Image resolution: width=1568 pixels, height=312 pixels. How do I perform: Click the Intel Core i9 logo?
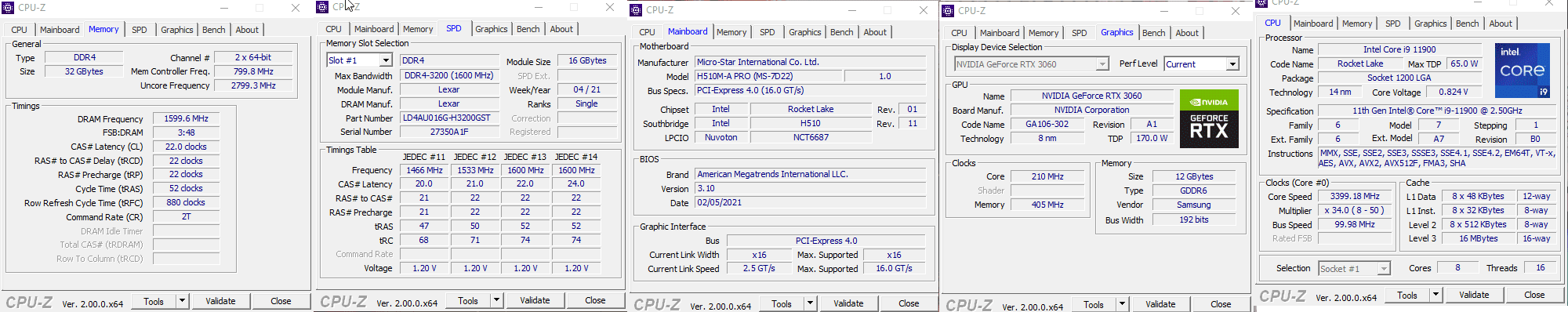(1522, 71)
